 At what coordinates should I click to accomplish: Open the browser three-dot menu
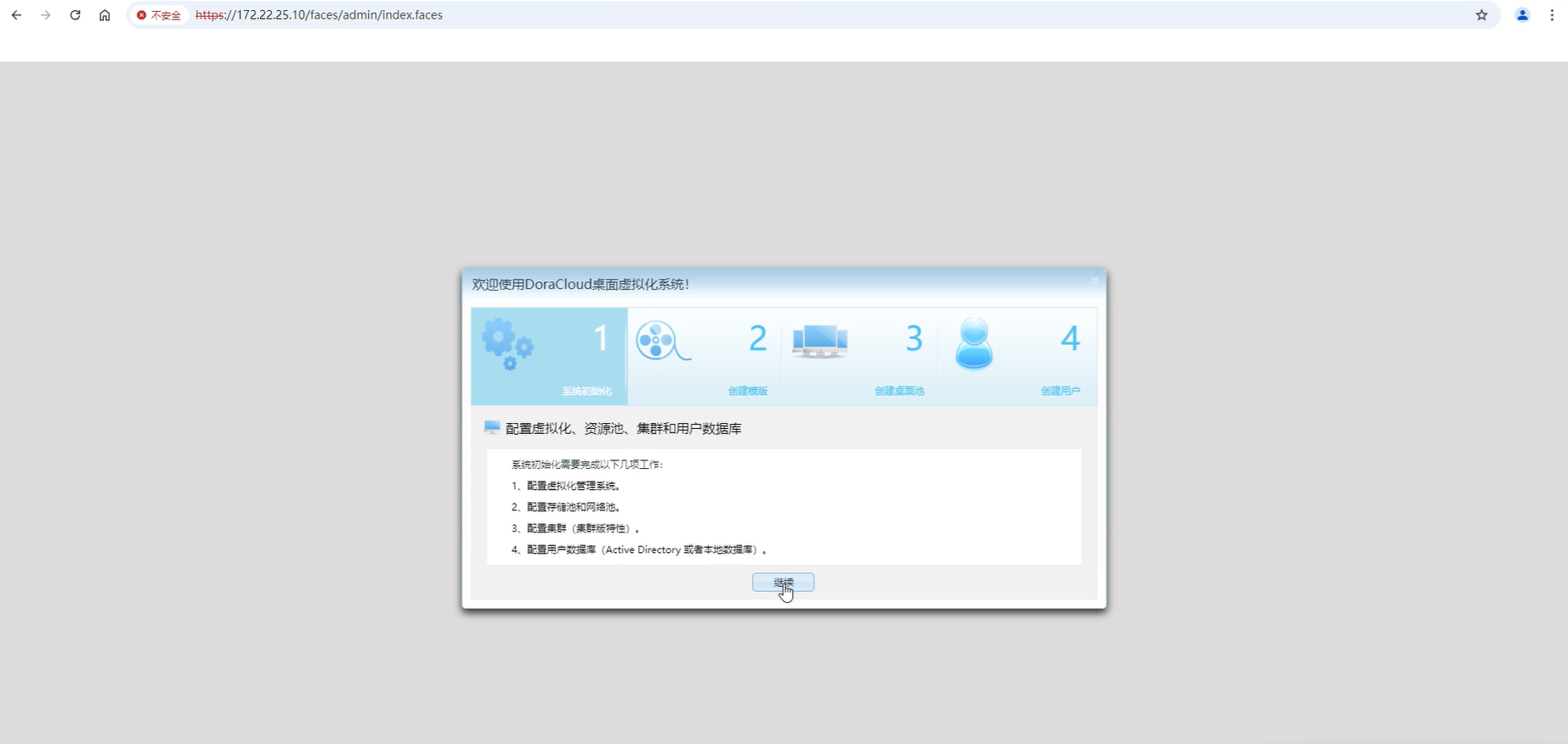point(1552,15)
